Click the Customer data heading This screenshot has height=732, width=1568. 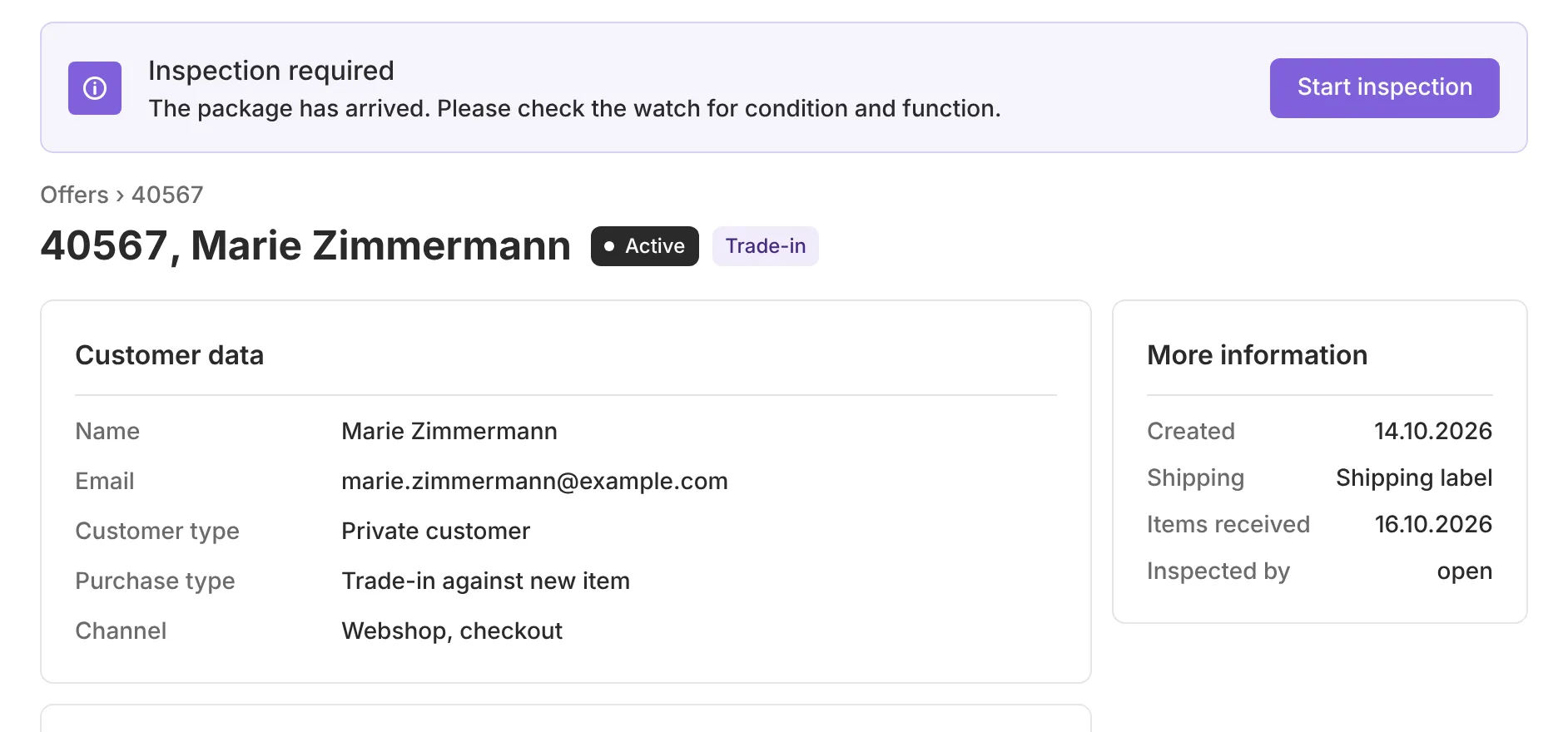click(170, 355)
